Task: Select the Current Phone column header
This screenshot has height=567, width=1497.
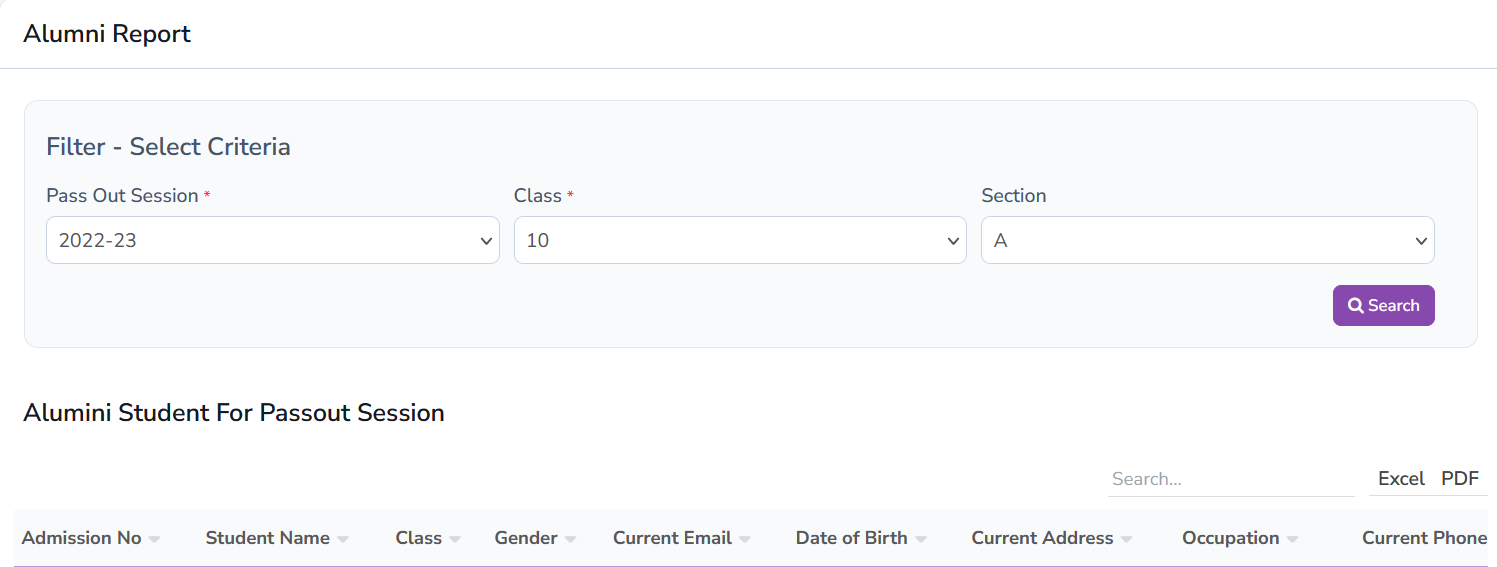Action: 1424,538
